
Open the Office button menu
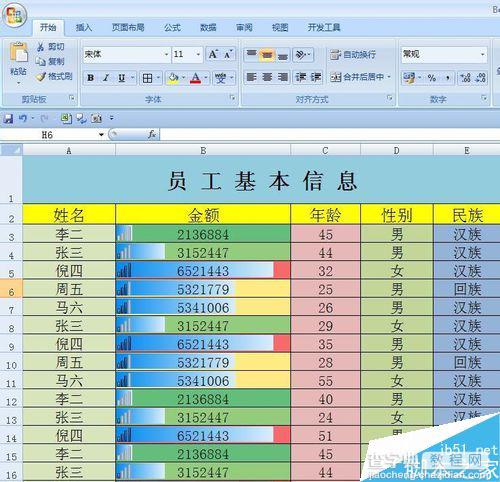14,15
